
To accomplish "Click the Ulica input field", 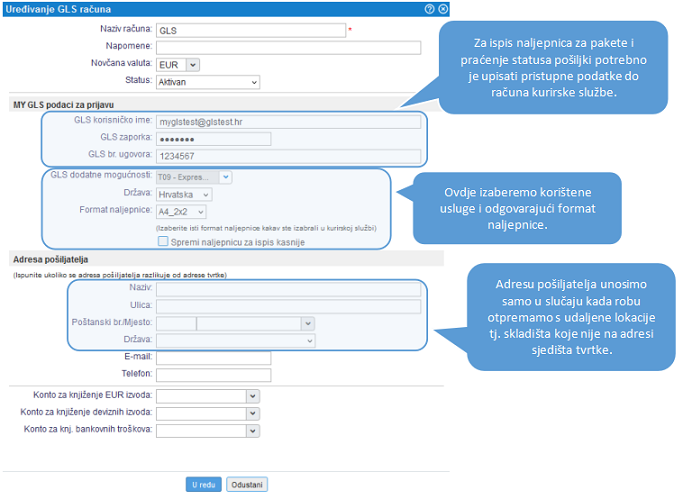I will coord(289,307).
